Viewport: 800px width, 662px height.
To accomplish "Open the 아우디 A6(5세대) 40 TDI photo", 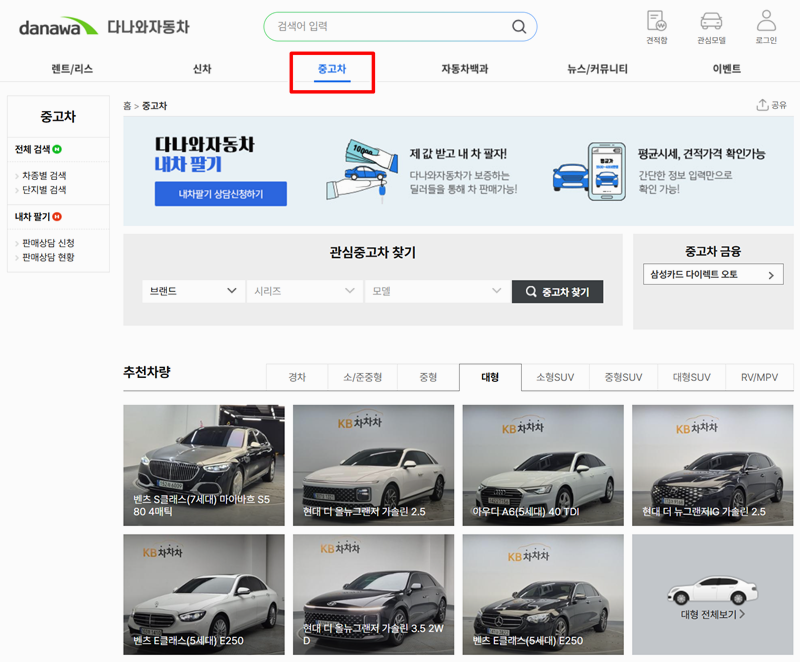I will 543,465.
